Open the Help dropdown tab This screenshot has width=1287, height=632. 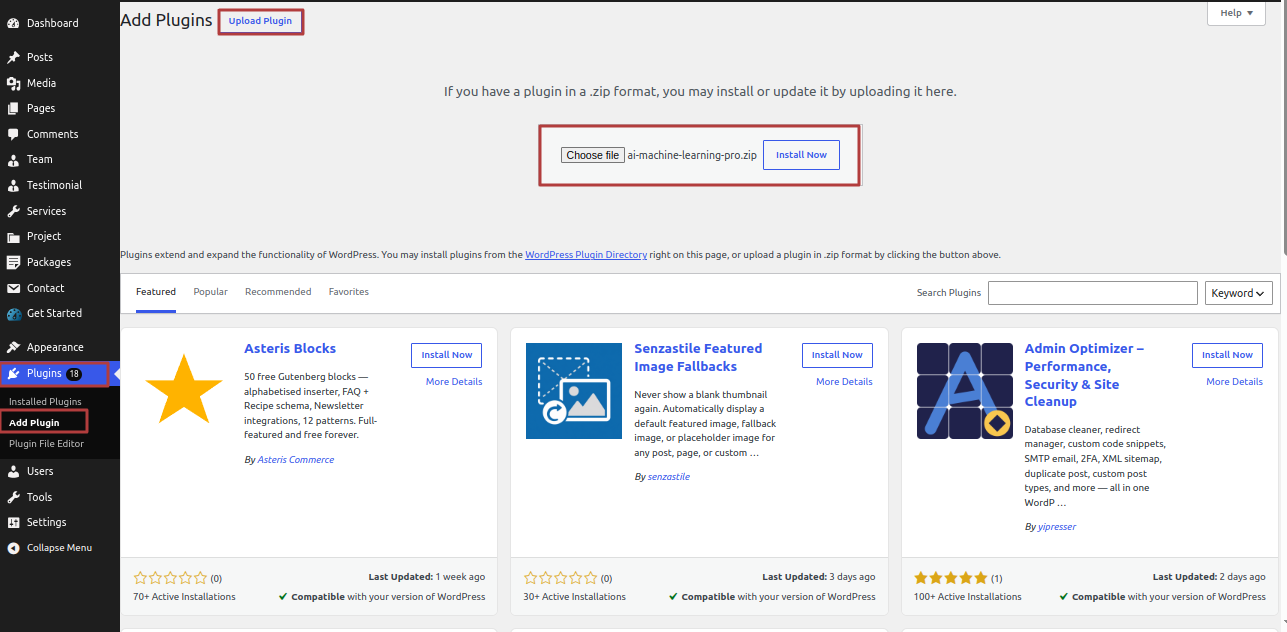click(1237, 13)
